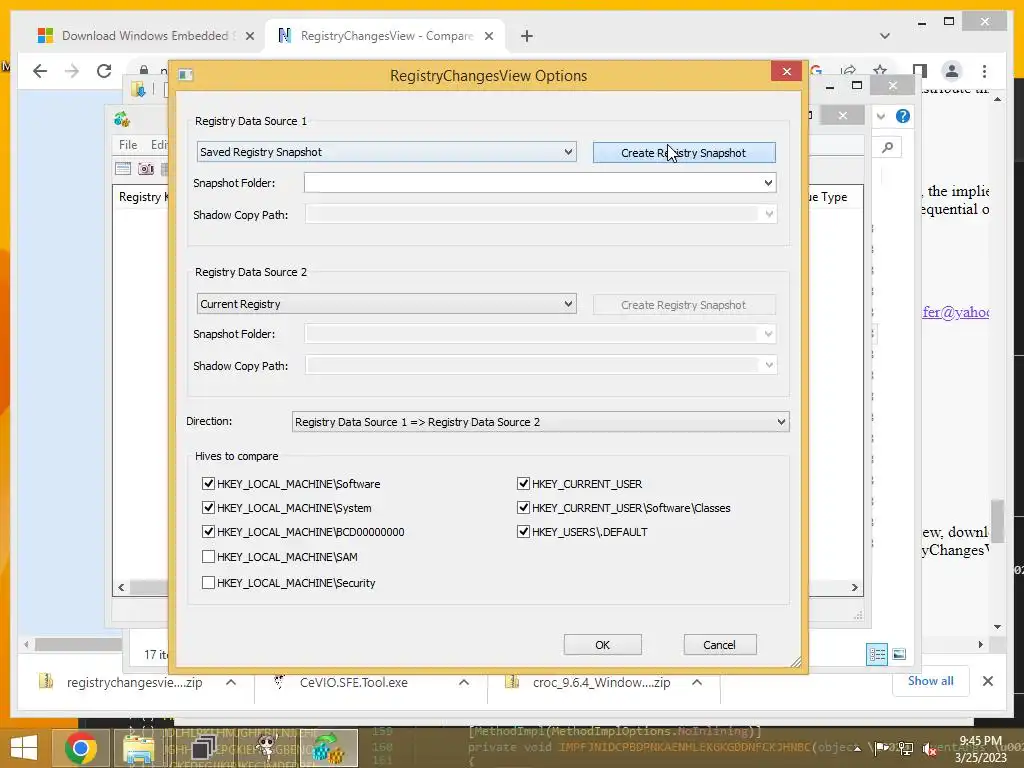Close the Download Windows Embedded tab

[249, 36]
